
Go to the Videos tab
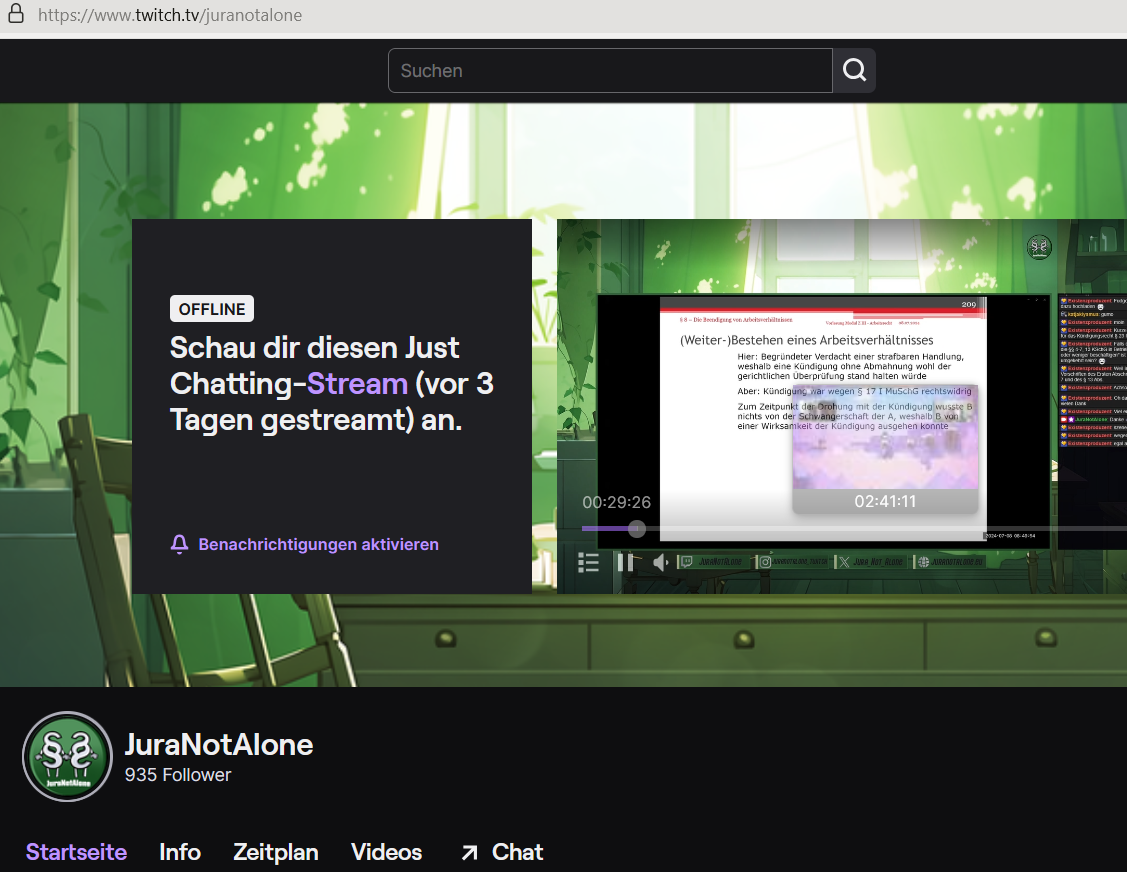pyautogui.click(x=386, y=852)
